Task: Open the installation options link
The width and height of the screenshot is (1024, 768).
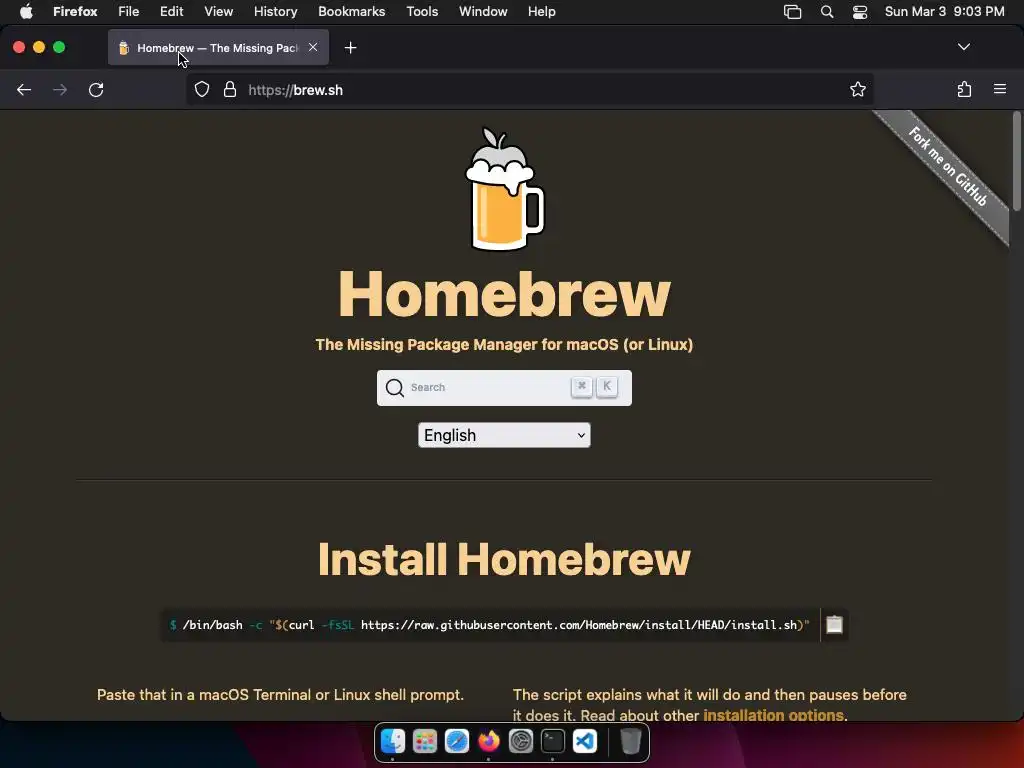Action: [773, 715]
